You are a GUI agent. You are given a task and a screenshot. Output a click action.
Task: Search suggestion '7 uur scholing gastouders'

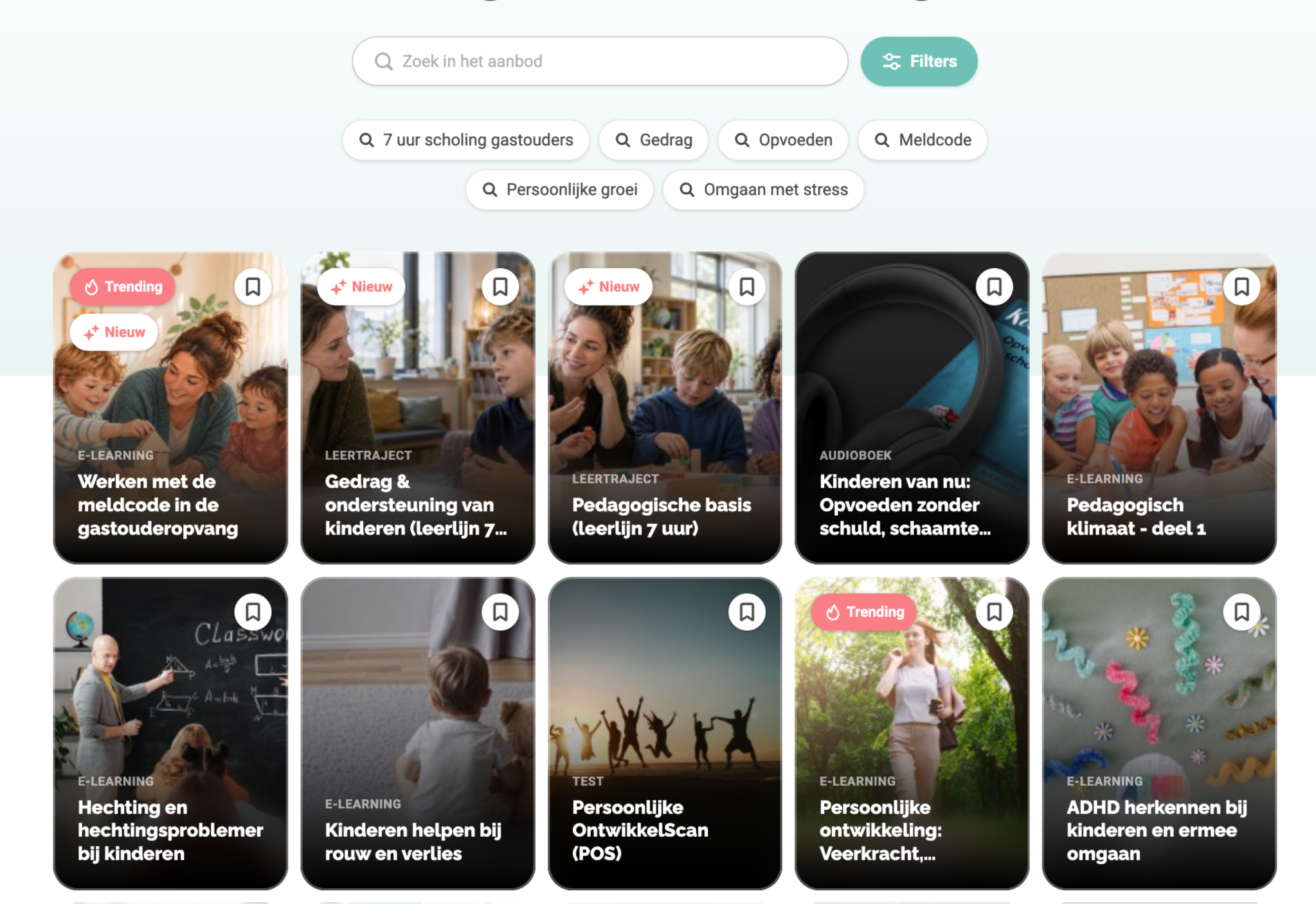[466, 140]
